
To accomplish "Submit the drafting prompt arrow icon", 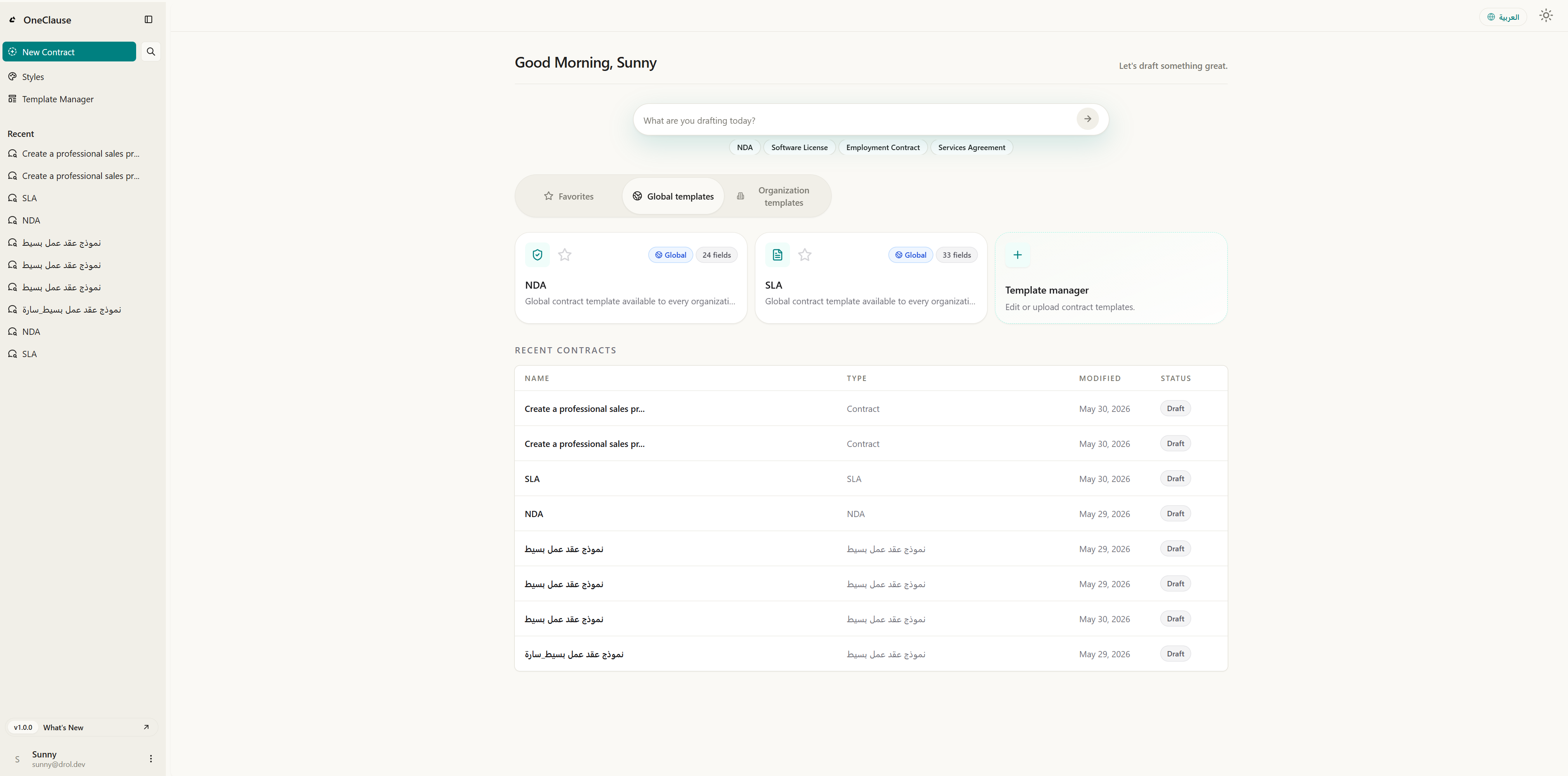I will point(1087,119).
